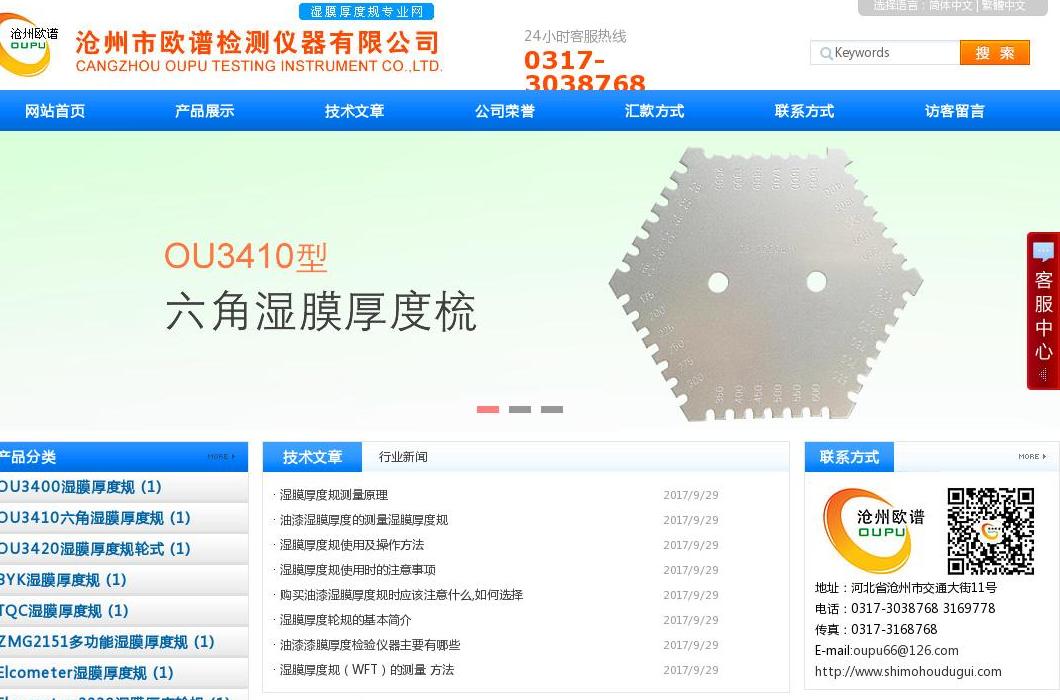The width and height of the screenshot is (1060, 700).
Task: Click the fax line 0317-3168768
Action: (876, 630)
